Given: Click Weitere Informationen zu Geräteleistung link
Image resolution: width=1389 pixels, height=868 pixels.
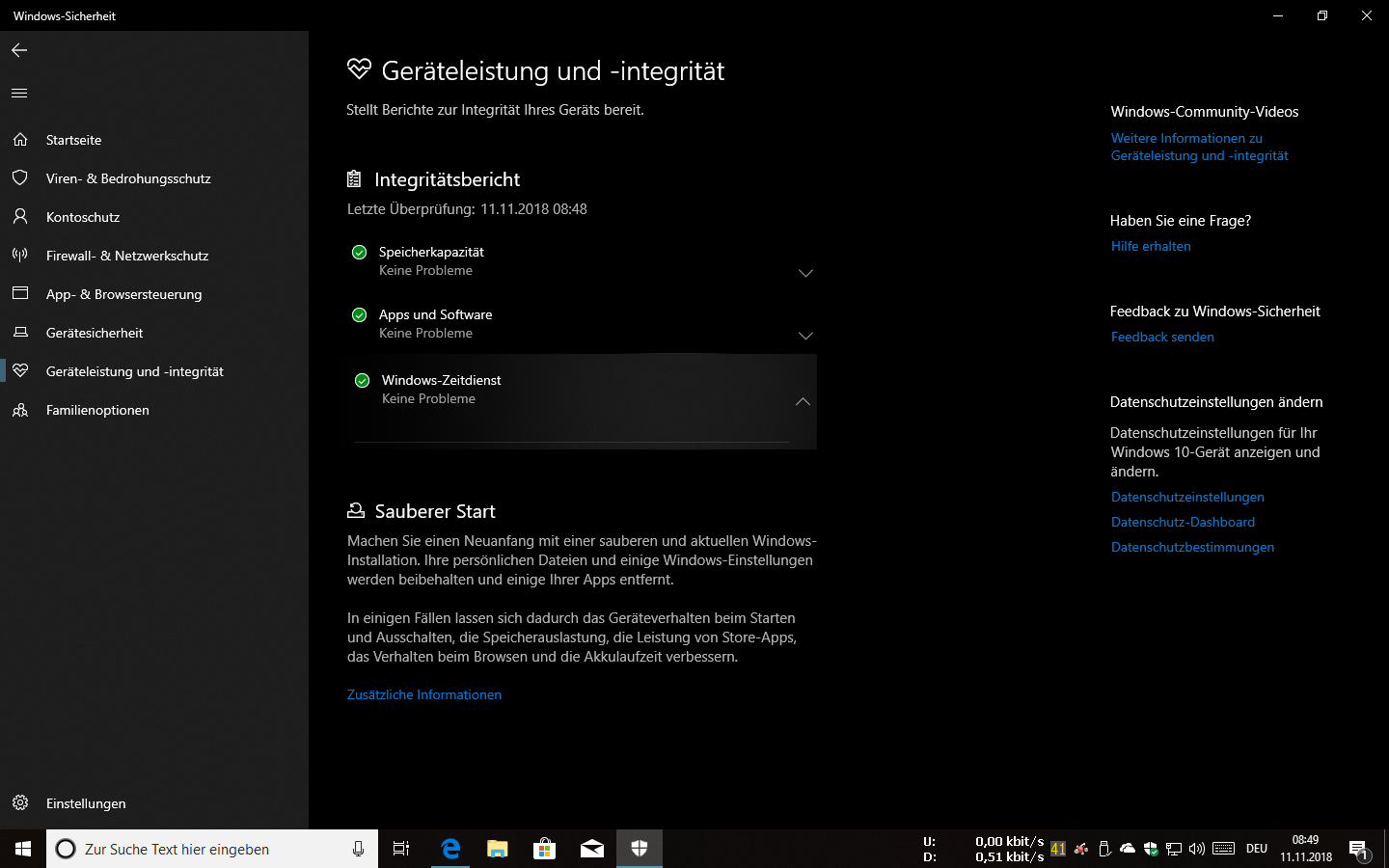Looking at the screenshot, I should click(1199, 147).
